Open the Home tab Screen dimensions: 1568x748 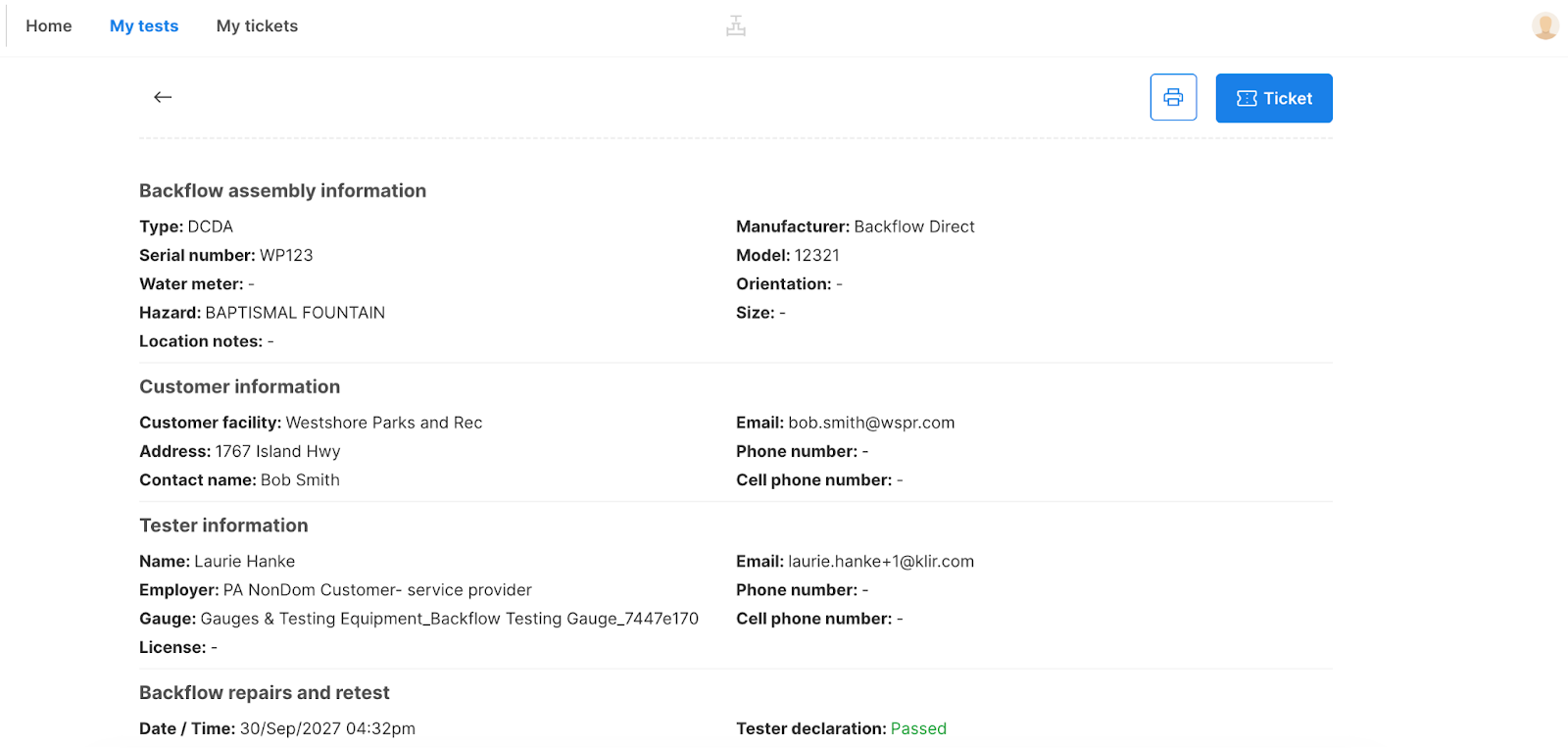click(49, 26)
